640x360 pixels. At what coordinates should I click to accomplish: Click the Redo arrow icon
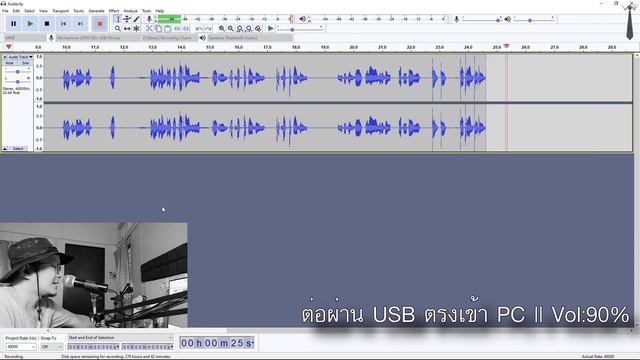coord(208,29)
